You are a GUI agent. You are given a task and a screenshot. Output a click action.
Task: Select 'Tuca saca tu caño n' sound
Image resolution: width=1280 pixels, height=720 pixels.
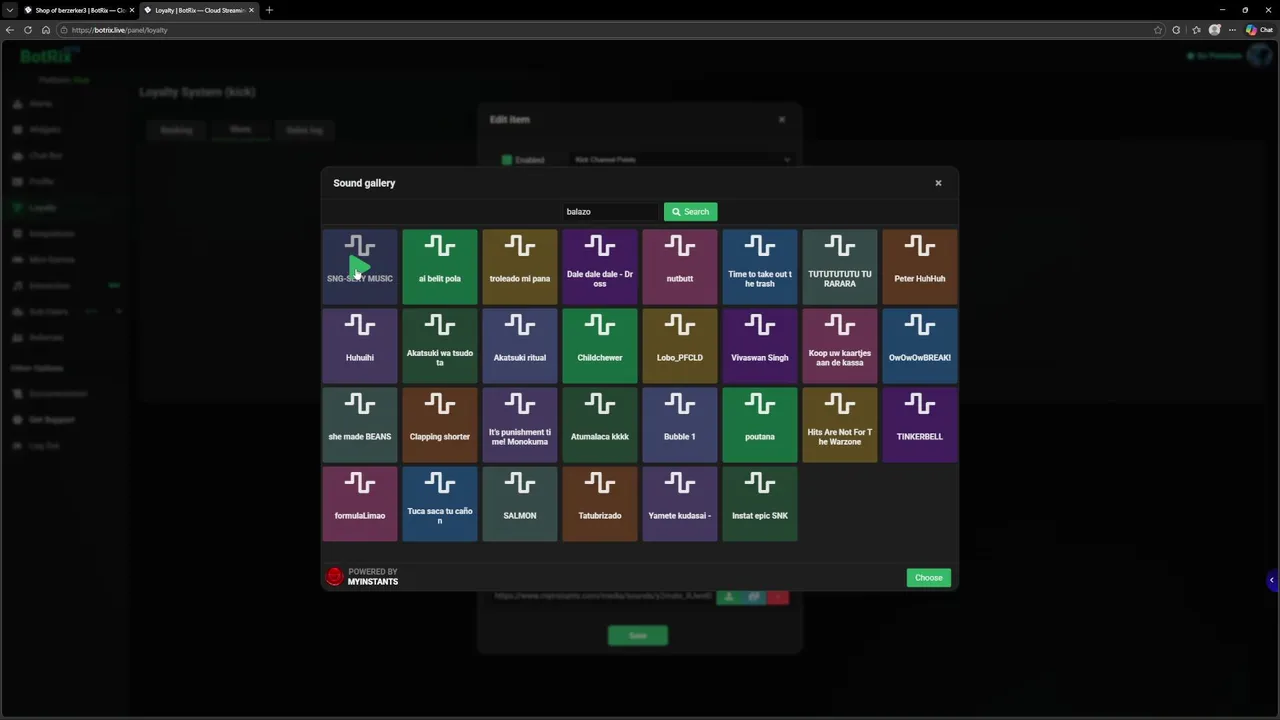coord(440,503)
